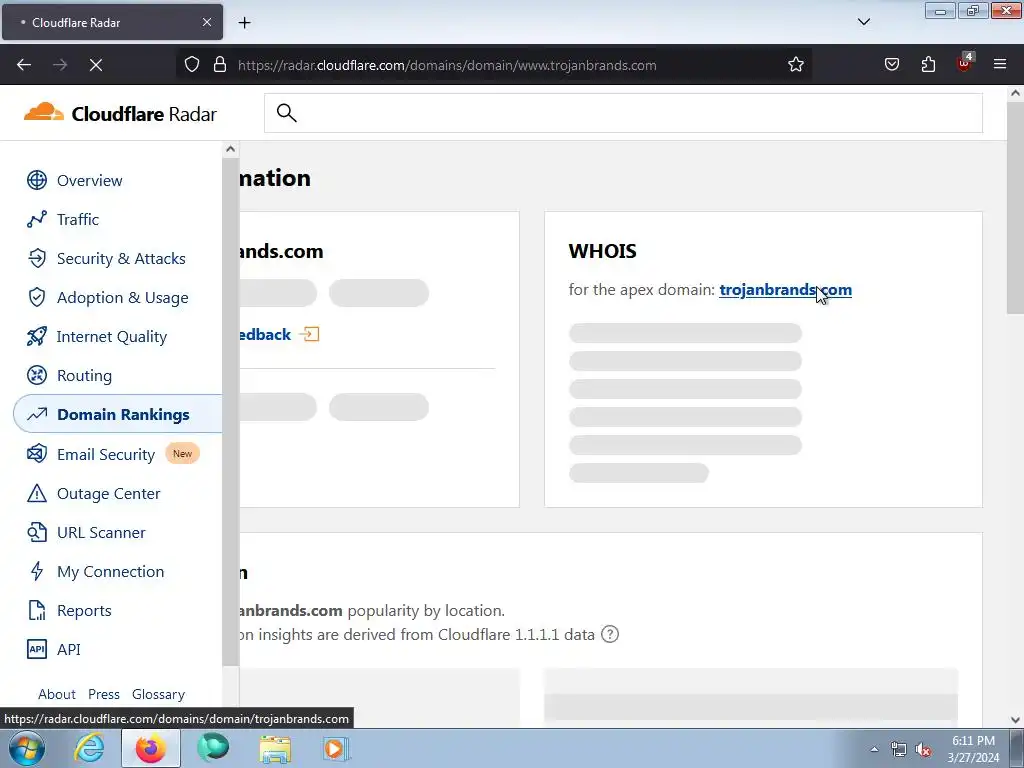The image size is (1024, 768).
Task: Open the list all tabs dropdown
Action: click(863, 22)
